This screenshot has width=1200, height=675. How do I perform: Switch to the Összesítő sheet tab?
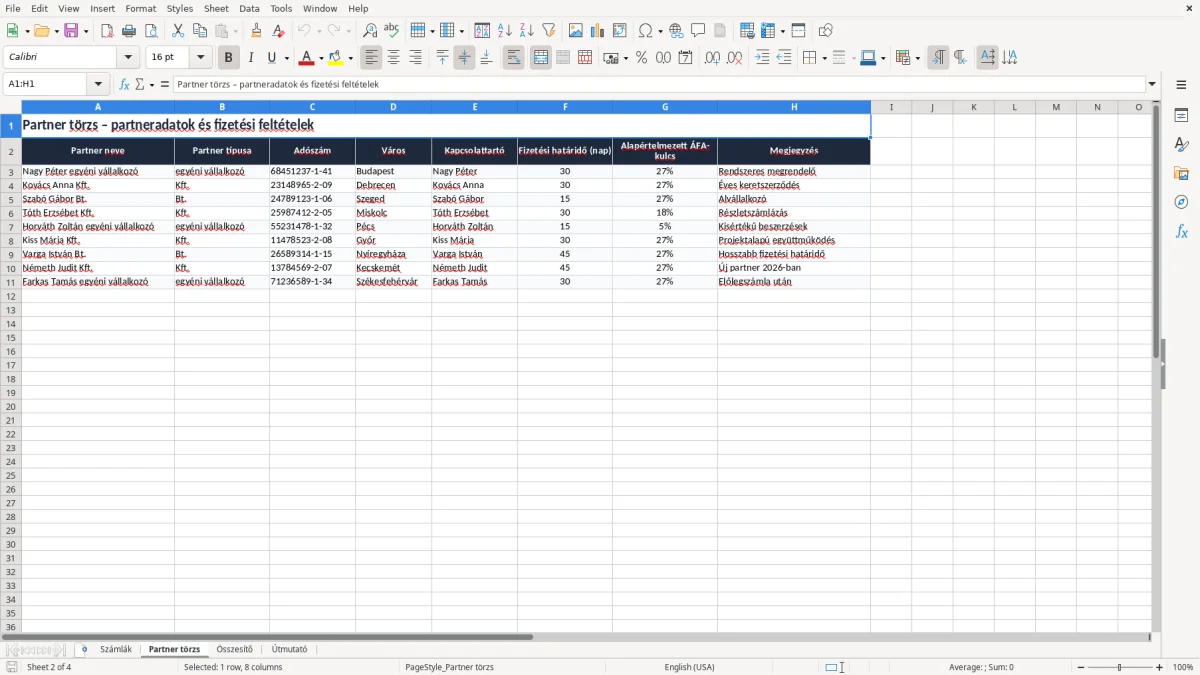(x=235, y=650)
